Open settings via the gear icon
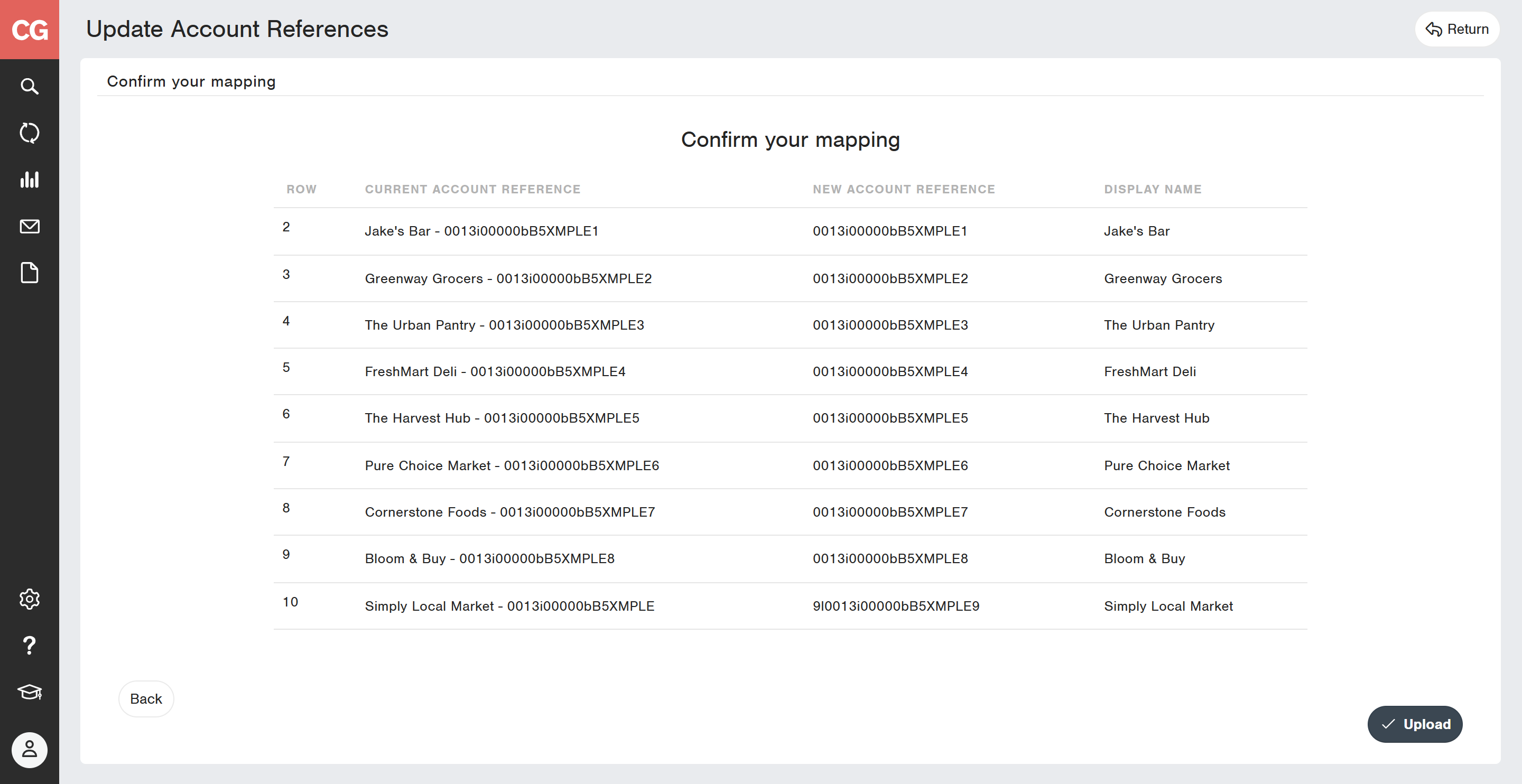The width and height of the screenshot is (1522, 784). pos(30,599)
